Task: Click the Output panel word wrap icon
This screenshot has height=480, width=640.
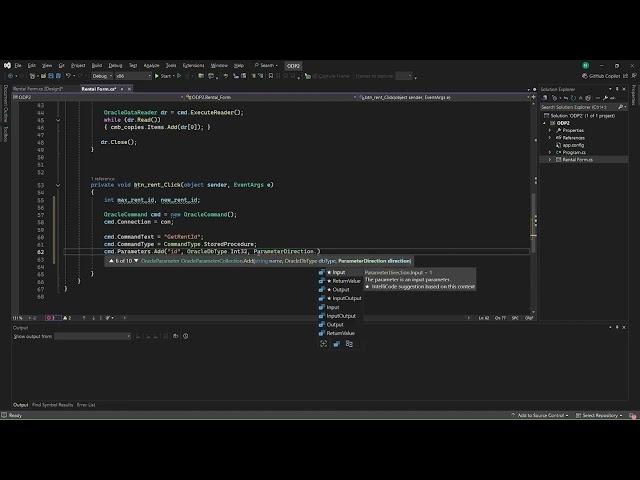Action: [176, 336]
